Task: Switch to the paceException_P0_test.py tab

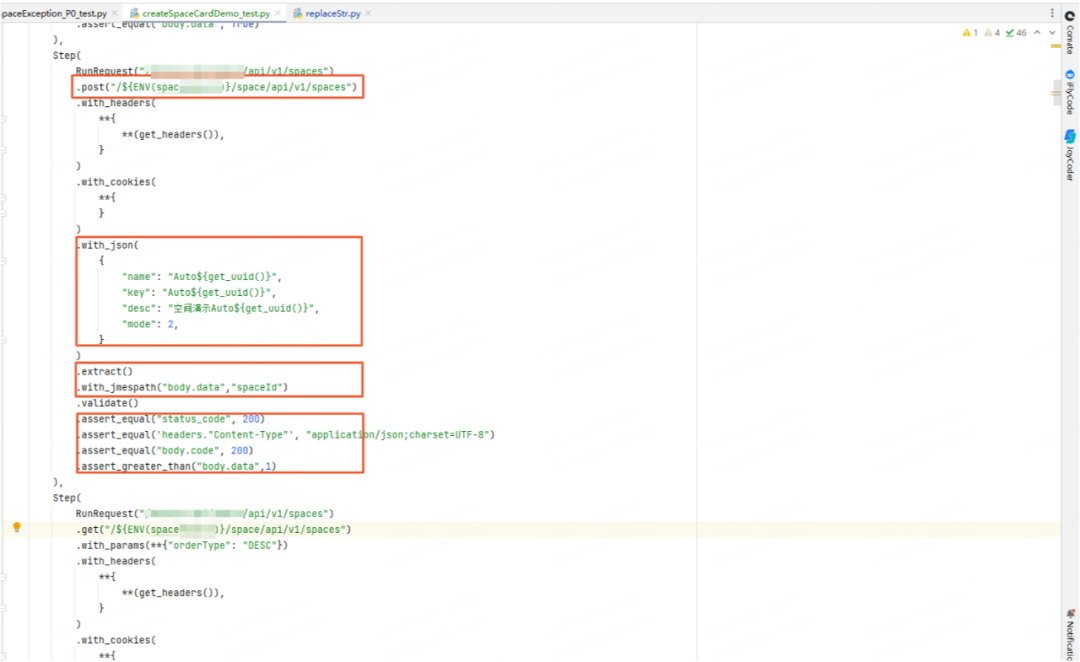Action: pyautogui.click(x=54, y=13)
